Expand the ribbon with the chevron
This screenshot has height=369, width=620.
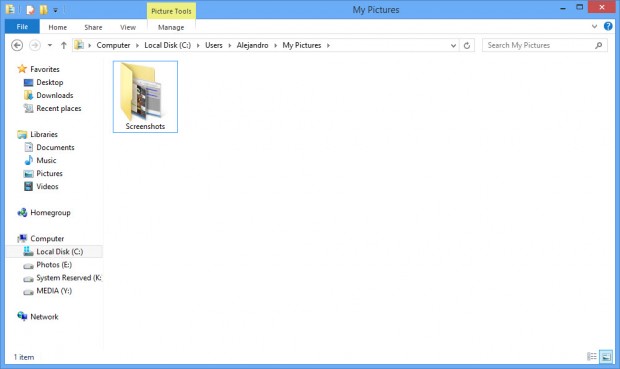pos(594,26)
